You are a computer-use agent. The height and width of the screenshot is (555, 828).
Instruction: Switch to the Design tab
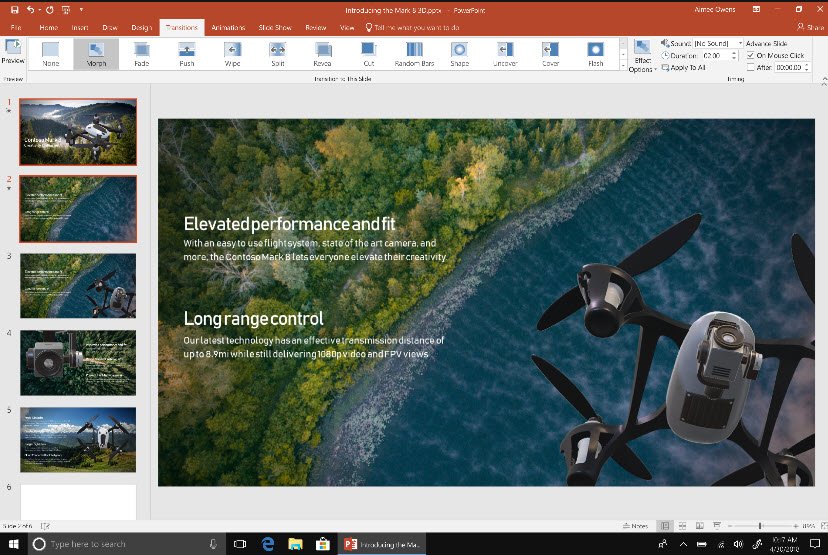click(141, 28)
